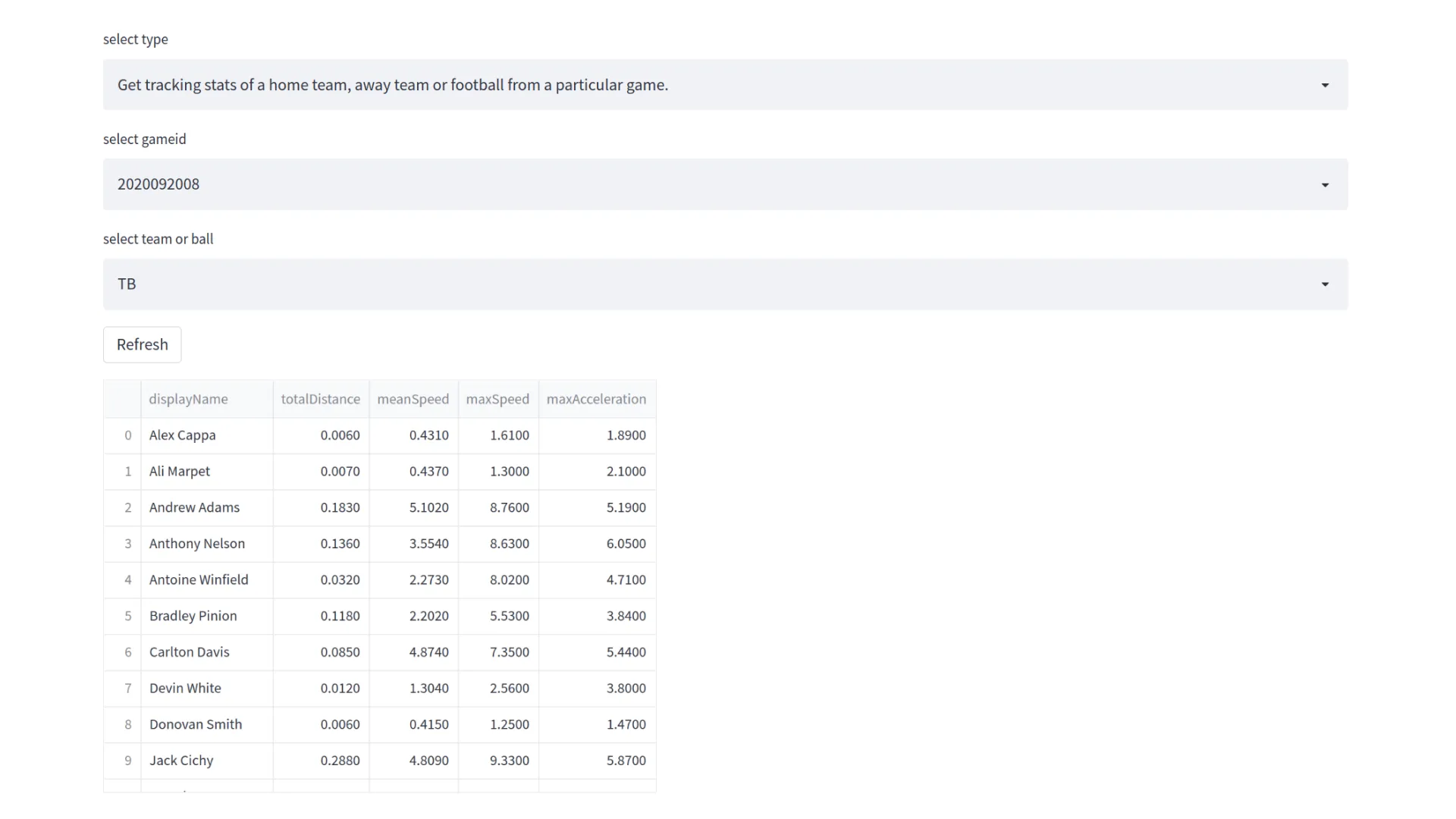Sort by maxSpeed column header

497,399
